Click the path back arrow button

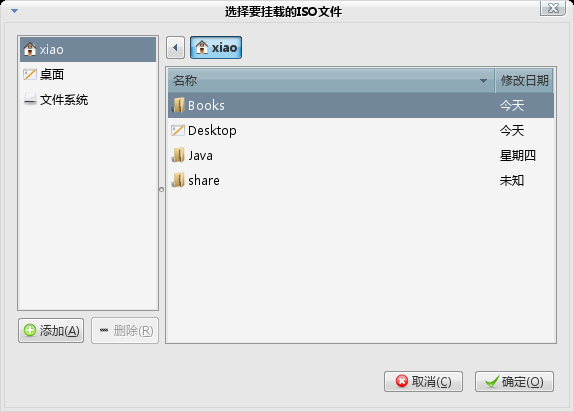tap(175, 48)
